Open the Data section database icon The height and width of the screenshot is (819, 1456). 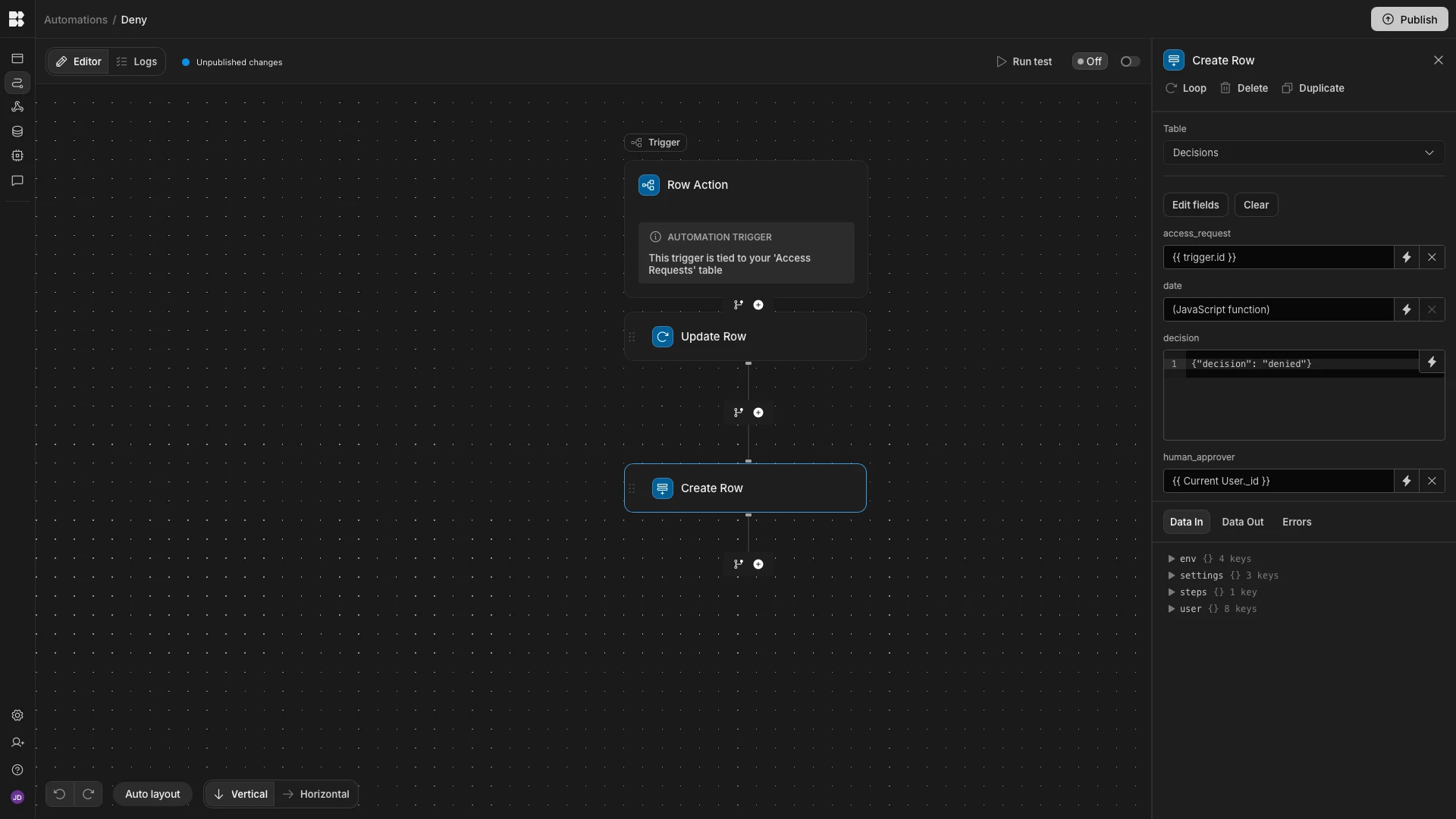coord(17,131)
